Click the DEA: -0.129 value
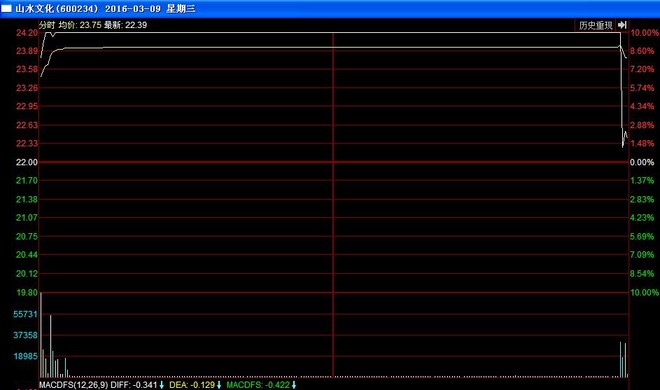This screenshot has width=660, height=390. [192, 385]
